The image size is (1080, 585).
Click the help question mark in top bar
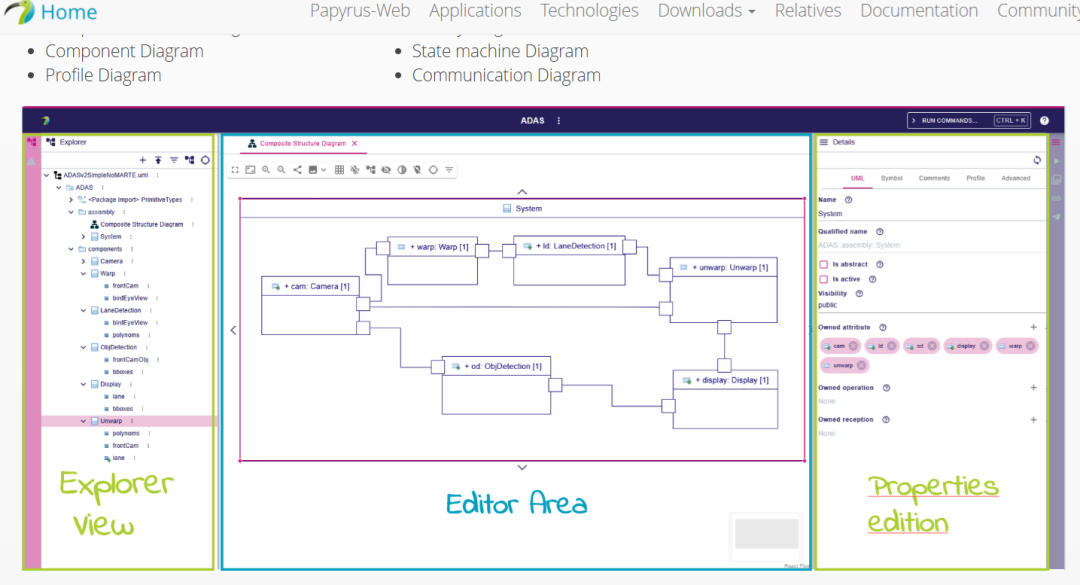[1044, 121]
